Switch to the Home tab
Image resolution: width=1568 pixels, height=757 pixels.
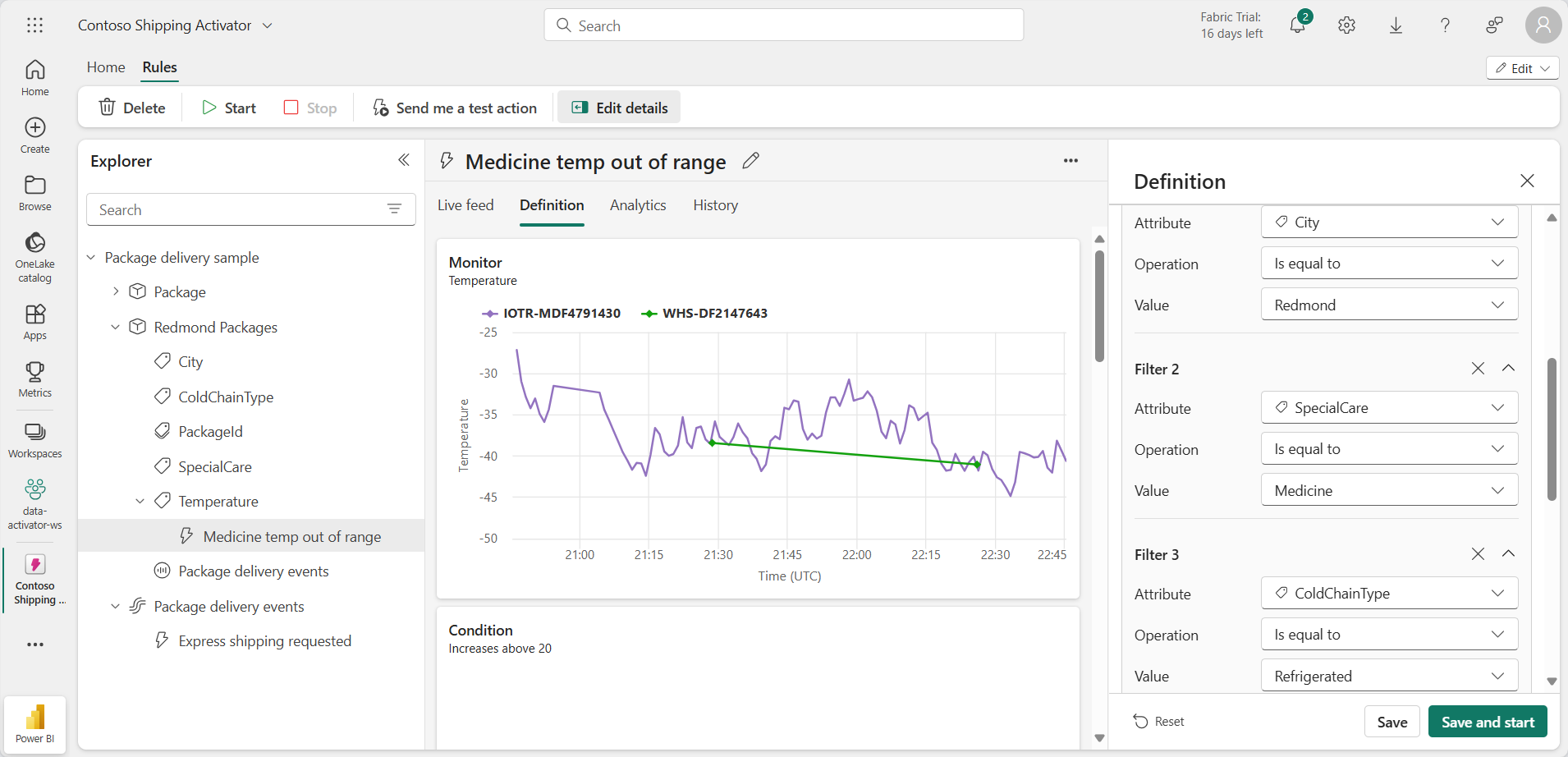[x=106, y=67]
